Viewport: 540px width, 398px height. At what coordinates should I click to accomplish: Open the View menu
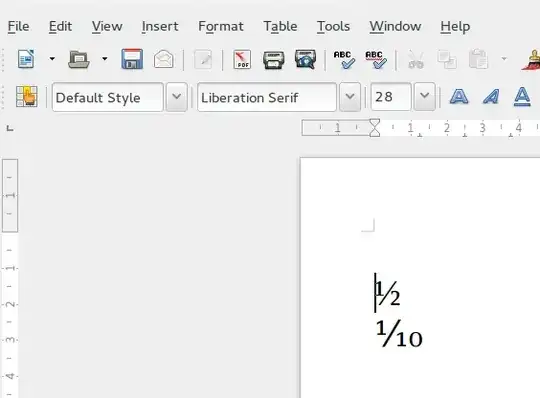click(x=107, y=26)
